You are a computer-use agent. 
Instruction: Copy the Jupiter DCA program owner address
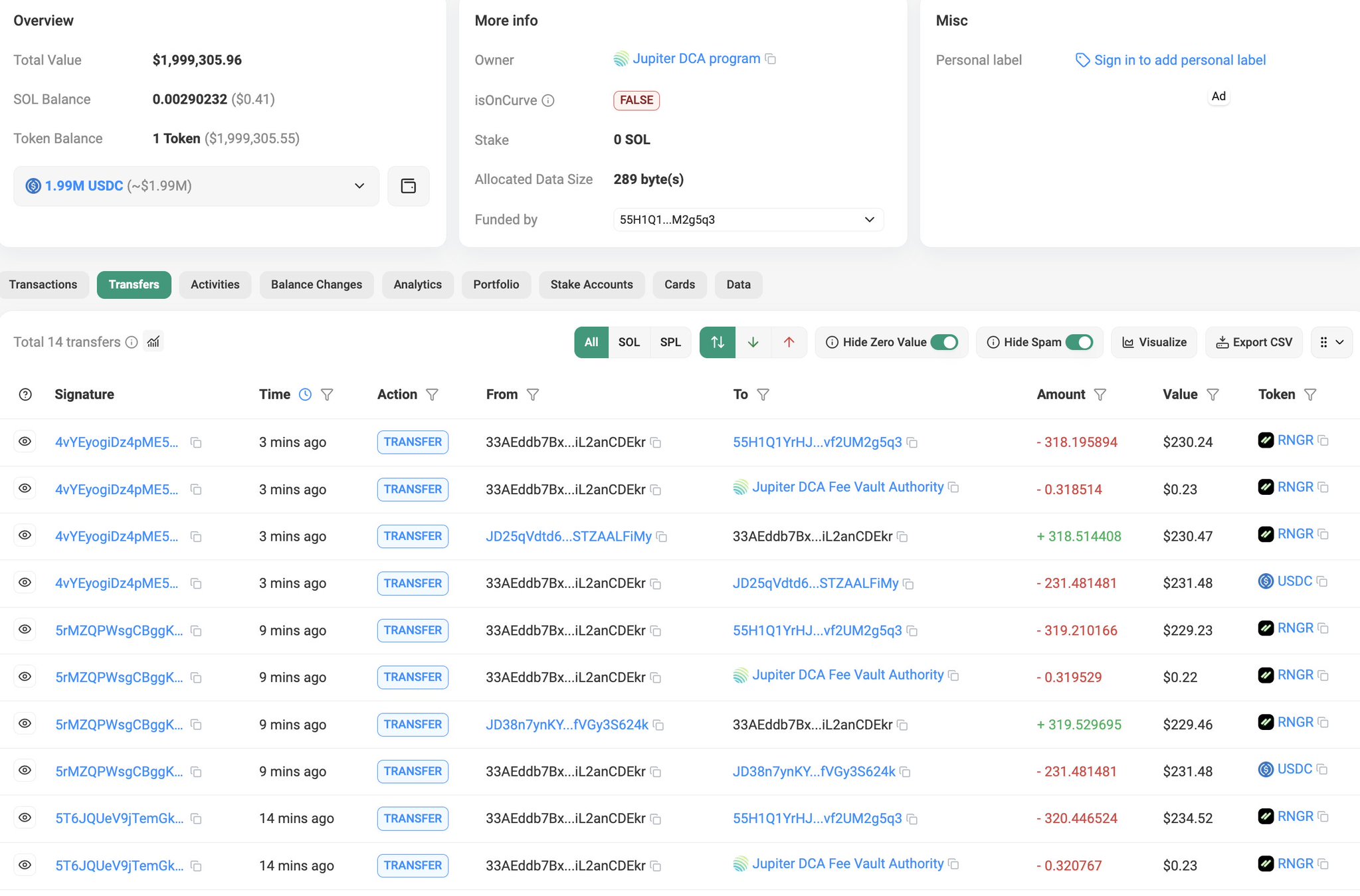coord(771,59)
